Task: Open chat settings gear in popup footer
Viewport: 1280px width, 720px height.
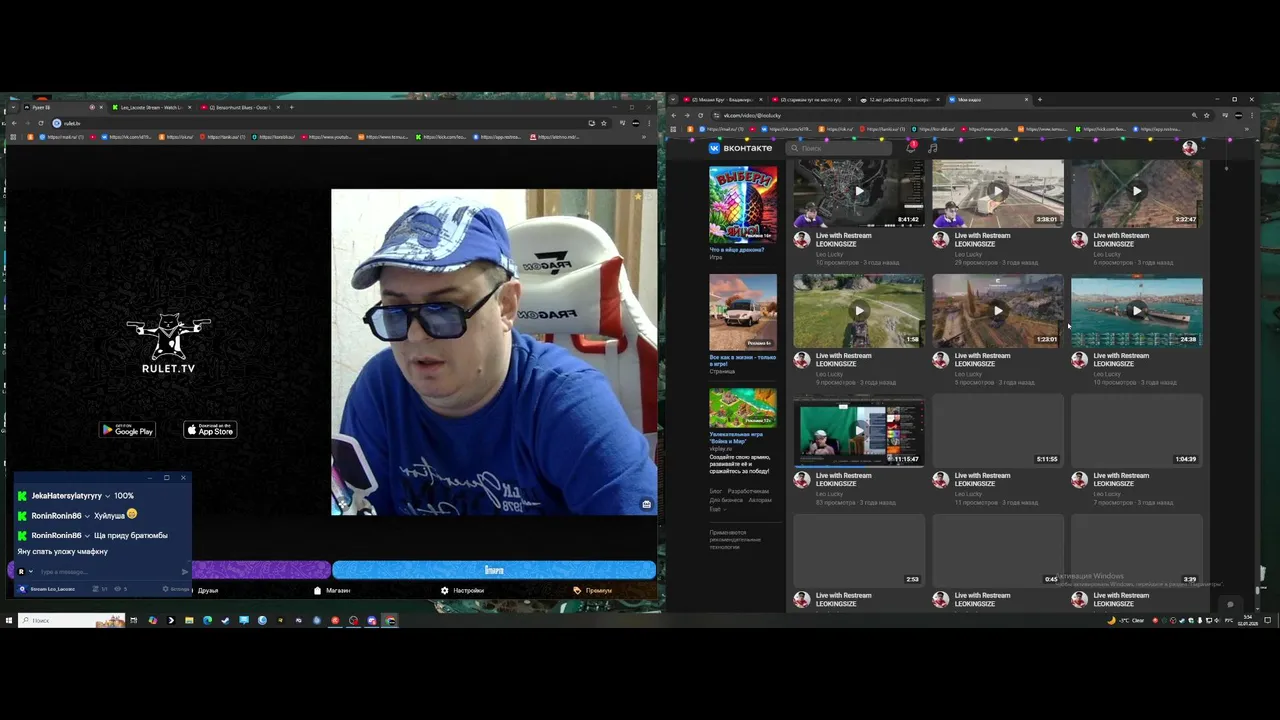Action: [166, 589]
